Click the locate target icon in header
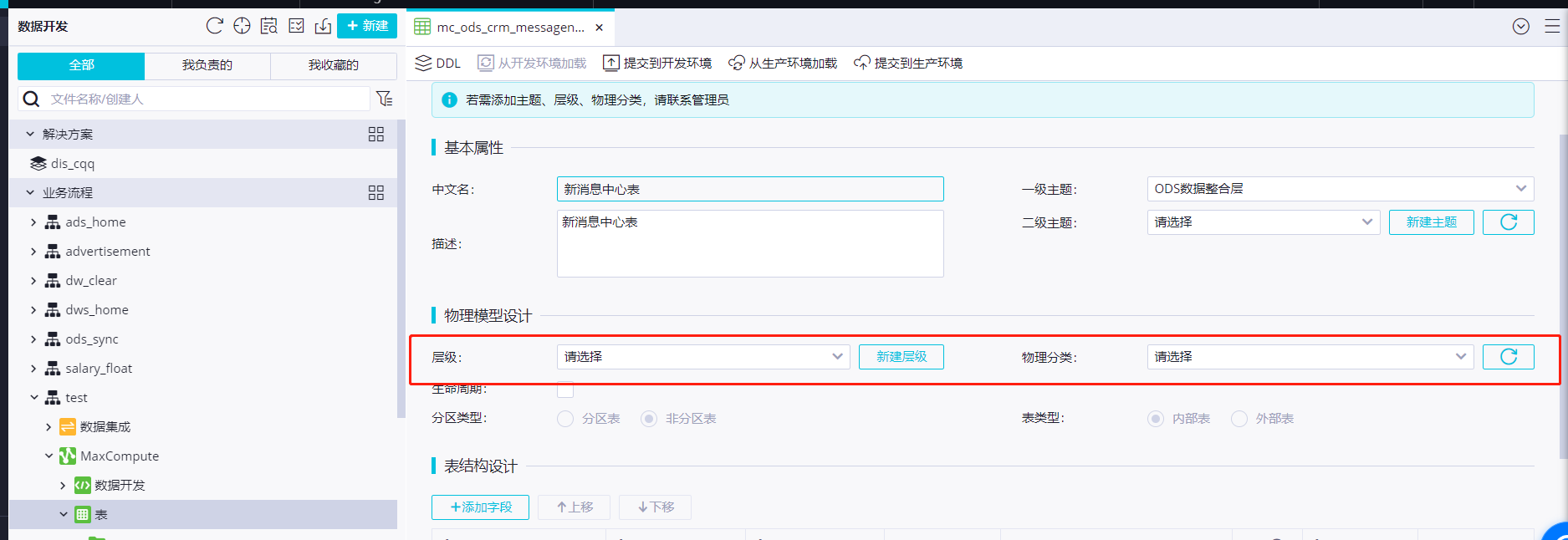The height and width of the screenshot is (540, 1568). tap(242, 26)
